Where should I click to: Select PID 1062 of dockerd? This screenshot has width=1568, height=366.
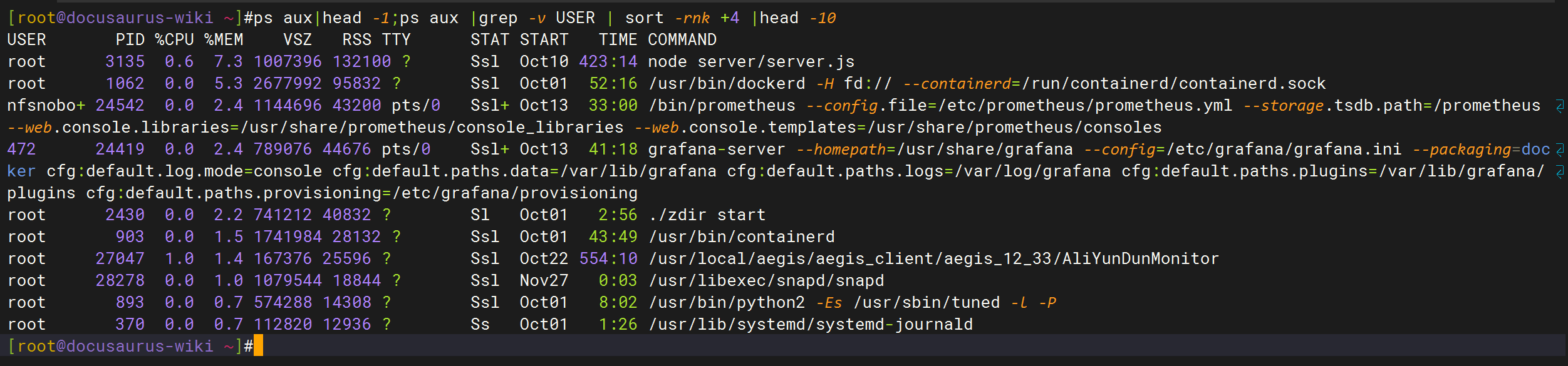[x=125, y=84]
